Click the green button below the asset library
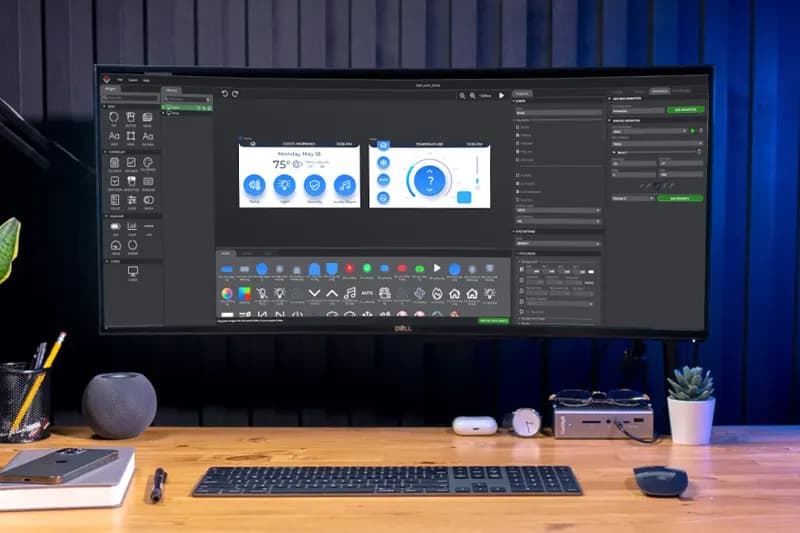The image size is (800, 533). pos(493,321)
